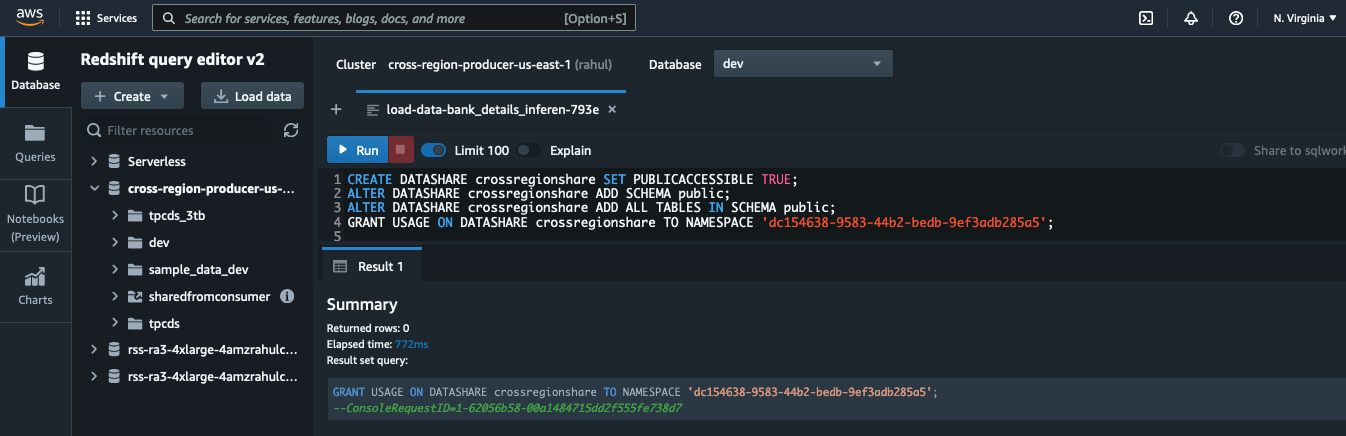Click the GRANT USAGE line in editor
The height and width of the screenshot is (436, 1346).
pyautogui.click(x=701, y=222)
